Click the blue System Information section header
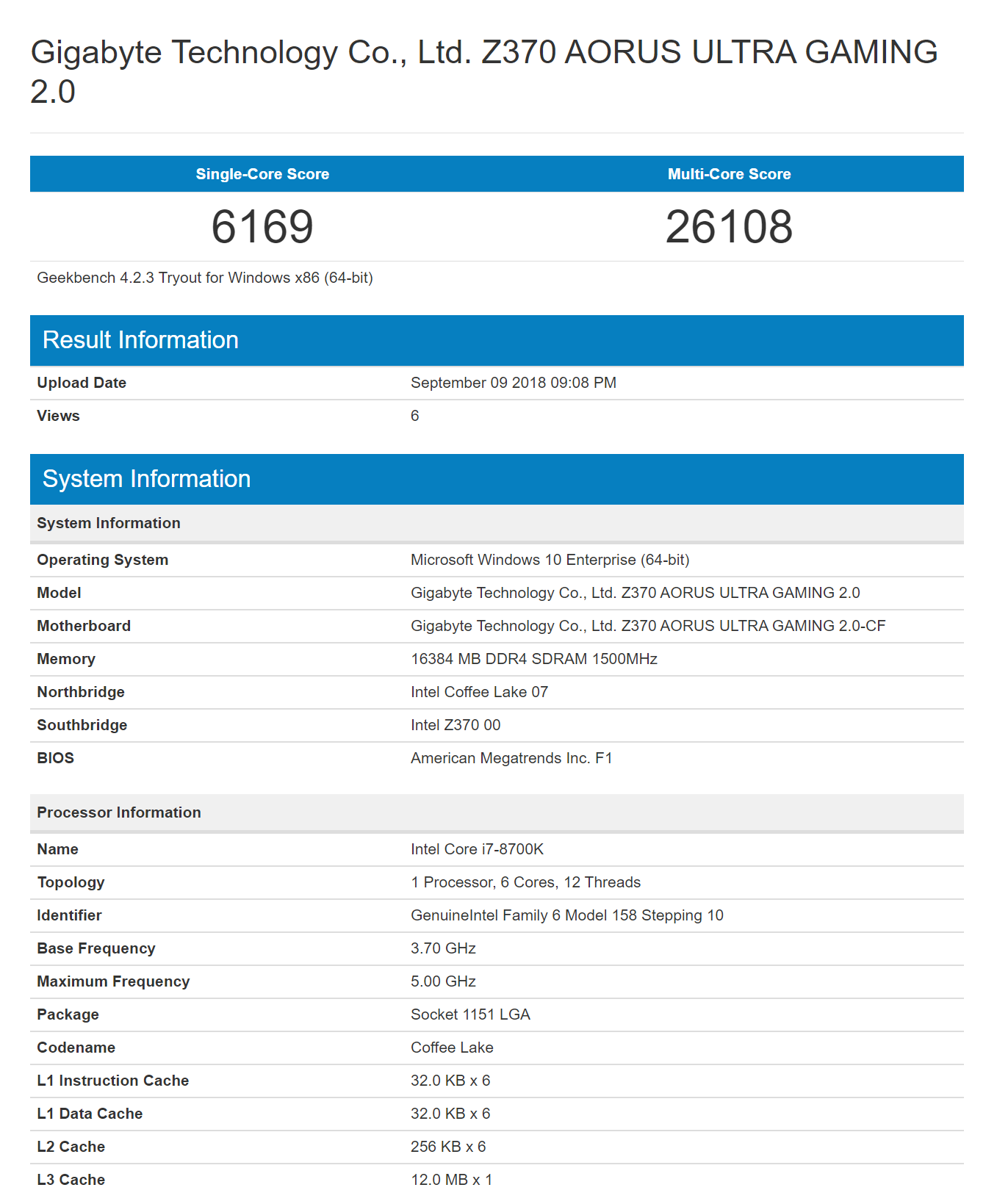Image resolution: width=997 pixels, height=1204 pixels. click(497, 479)
